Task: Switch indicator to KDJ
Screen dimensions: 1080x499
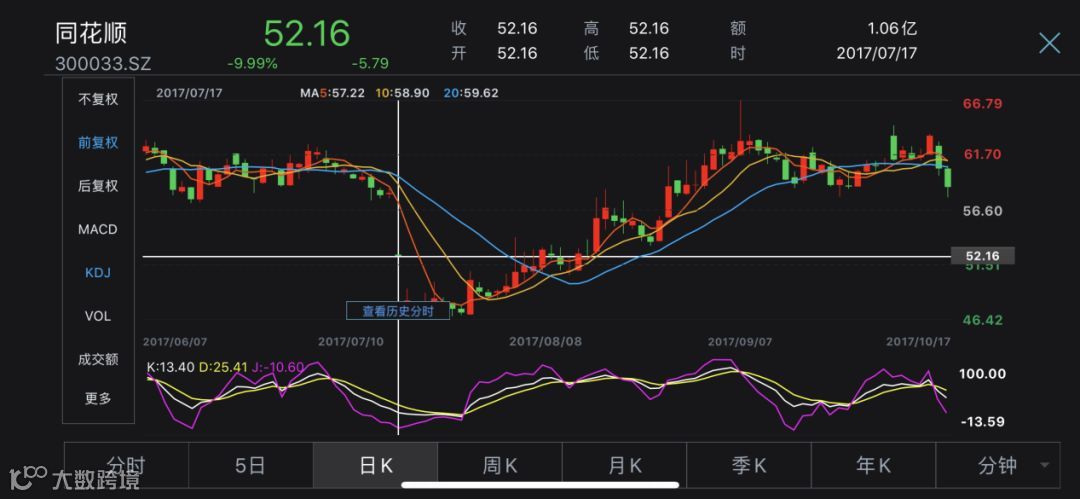Action: point(98,273)
